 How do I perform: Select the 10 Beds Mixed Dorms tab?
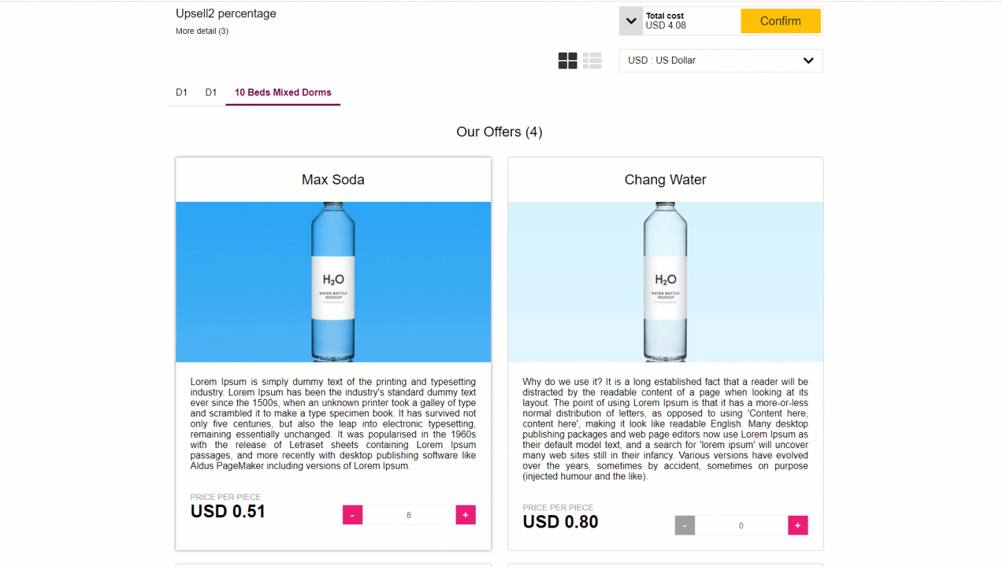point(283,92)
